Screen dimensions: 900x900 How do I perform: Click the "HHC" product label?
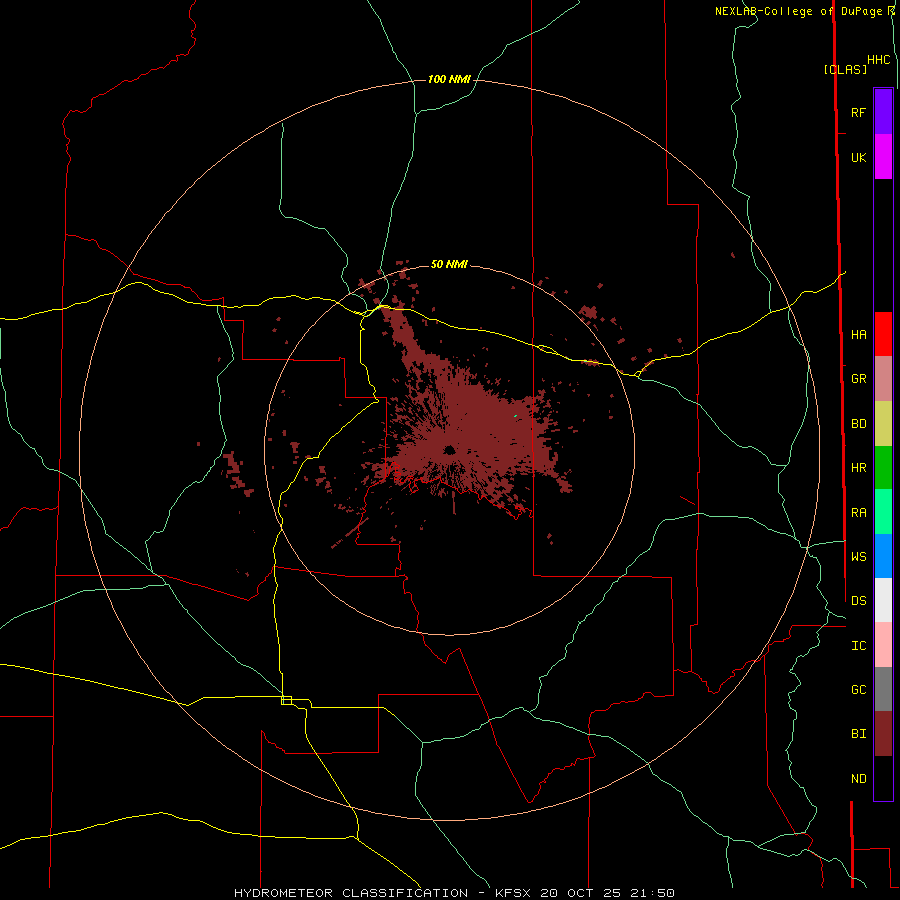tap(879, 60)
